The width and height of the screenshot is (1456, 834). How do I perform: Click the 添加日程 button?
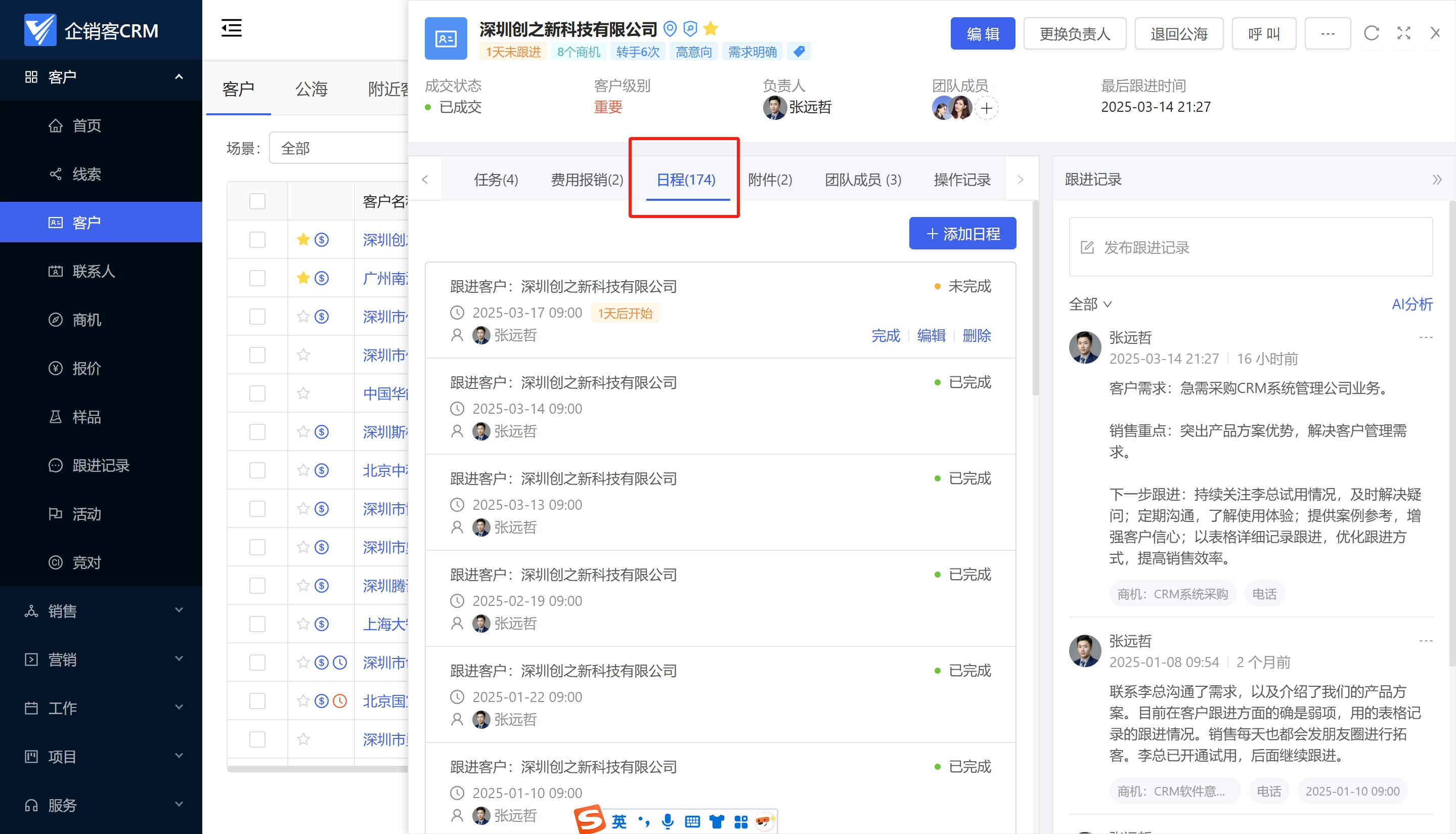(962, 234)
